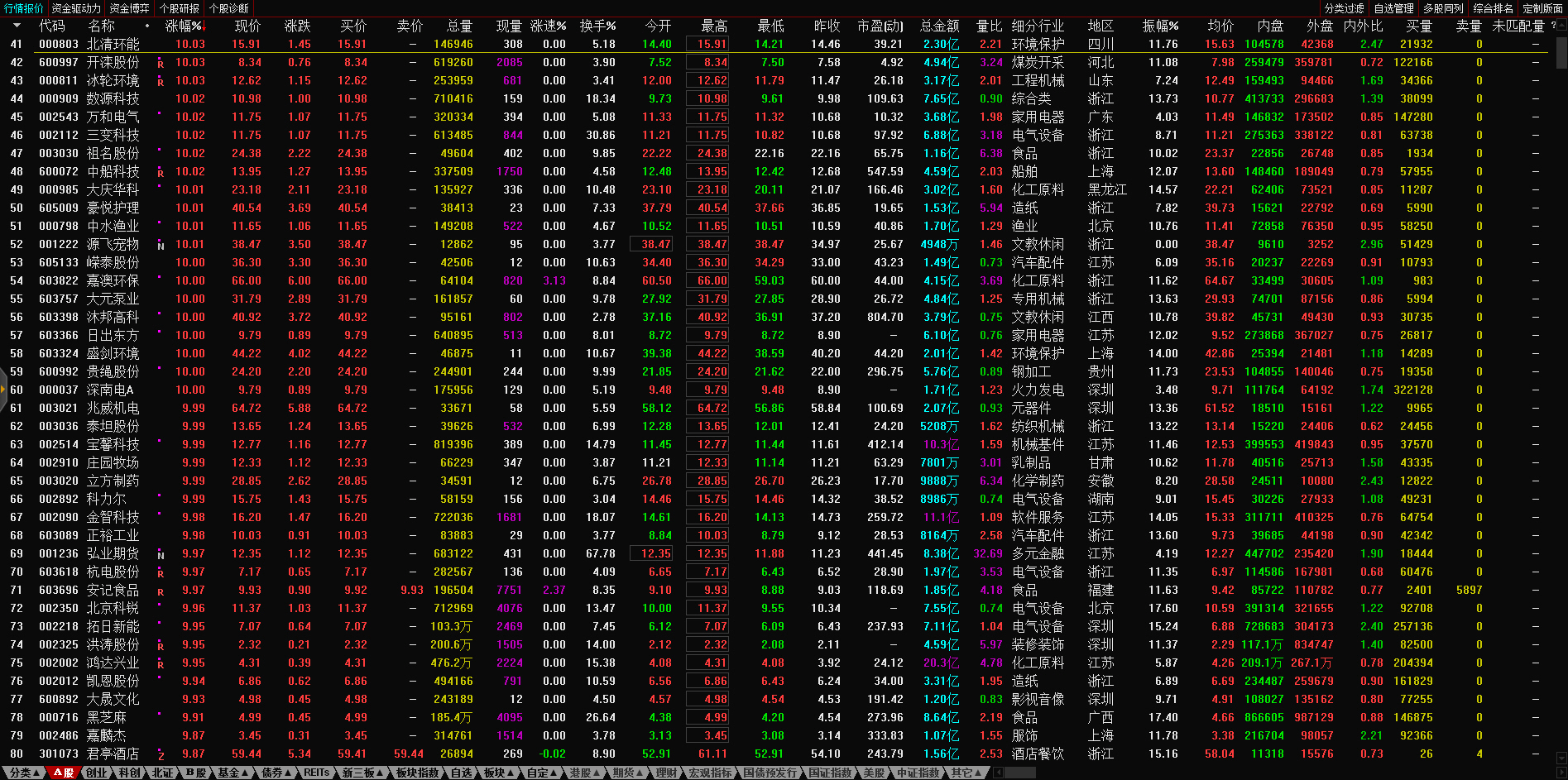The image size is (1568, 780).
Task: Open the 综合排名 button
Action: click(x=1493, y=8)
